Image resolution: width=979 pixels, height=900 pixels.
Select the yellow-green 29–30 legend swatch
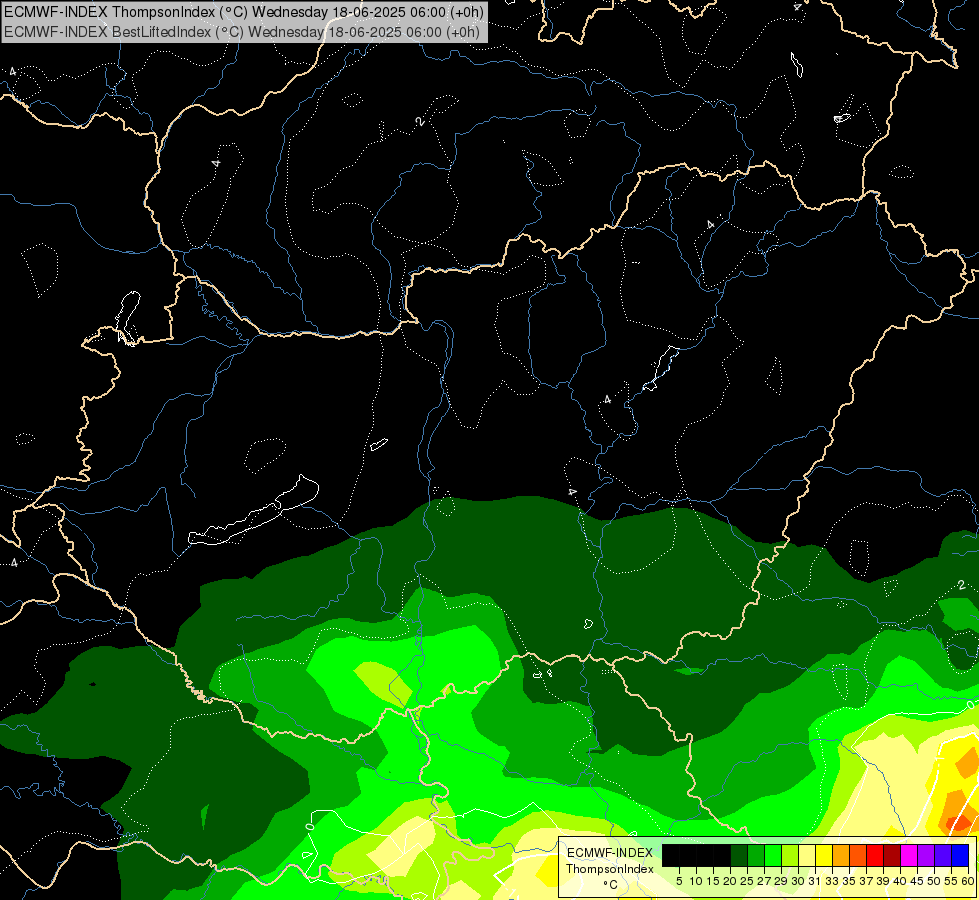[x=790, y=855]
